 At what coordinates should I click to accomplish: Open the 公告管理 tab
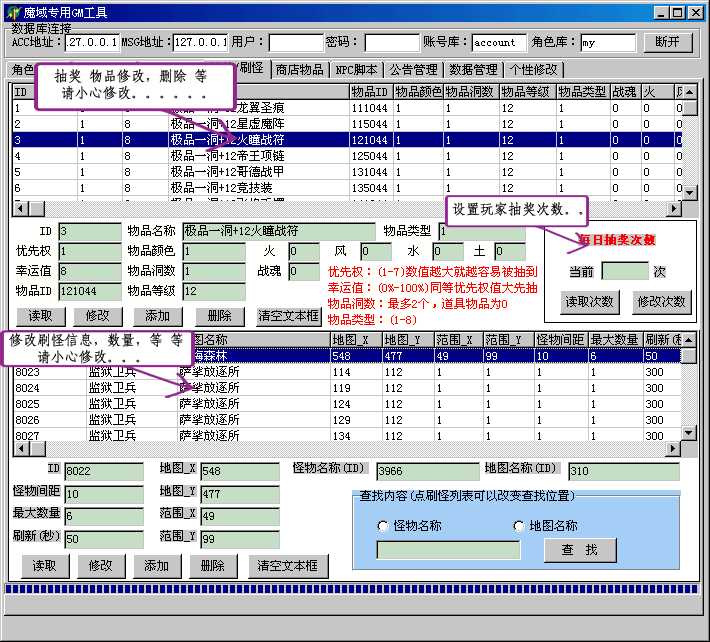point(413,69)
